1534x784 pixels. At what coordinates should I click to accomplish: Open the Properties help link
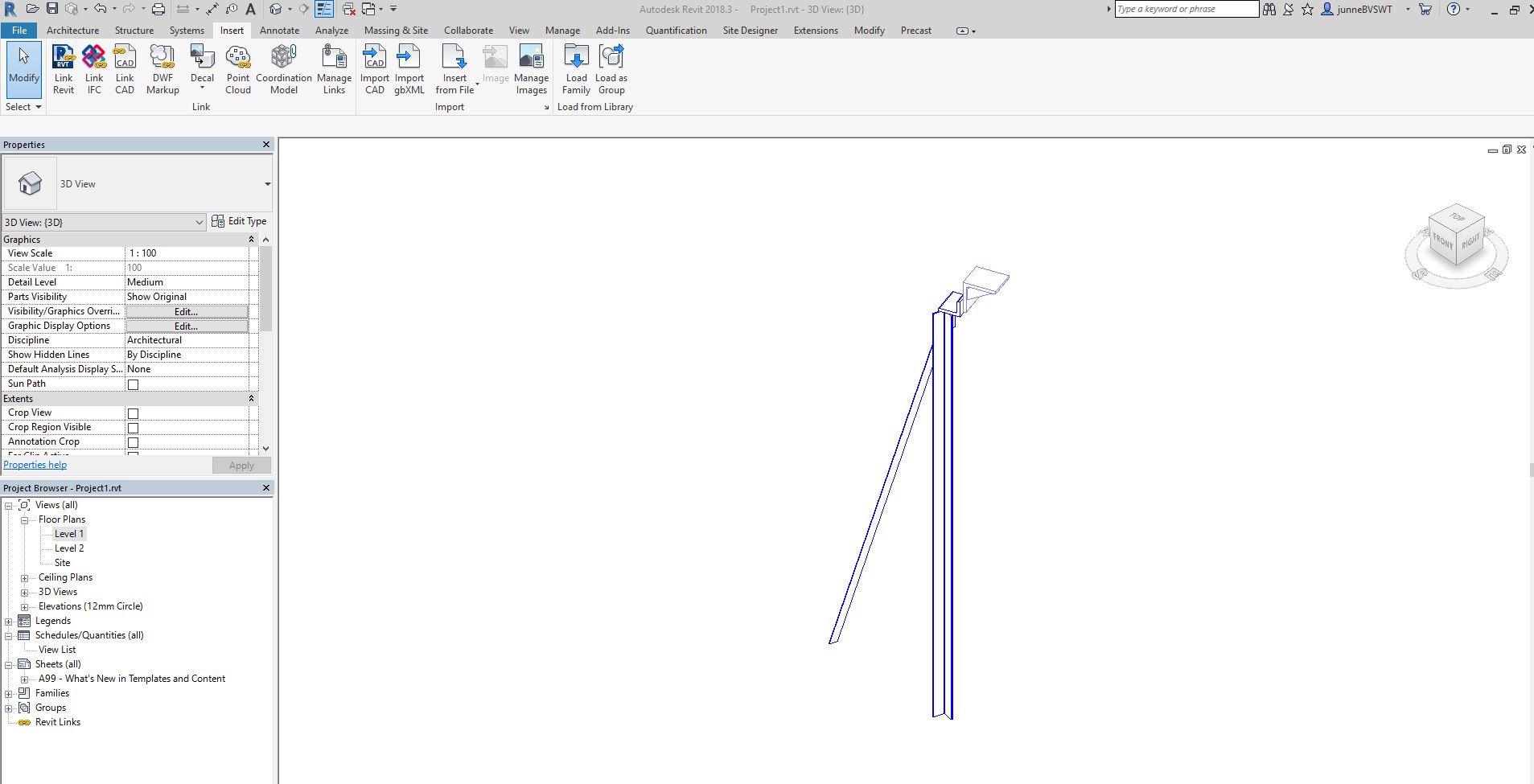[x=35, y=464]
